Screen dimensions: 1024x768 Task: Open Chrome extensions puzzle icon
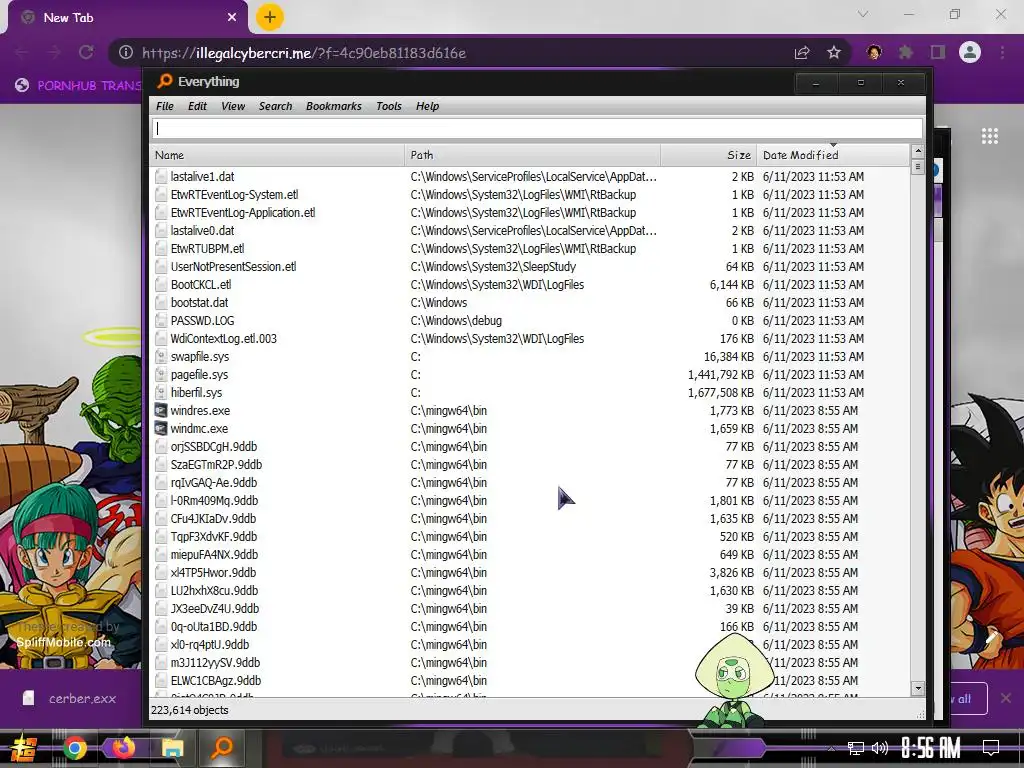click(906, 52)
